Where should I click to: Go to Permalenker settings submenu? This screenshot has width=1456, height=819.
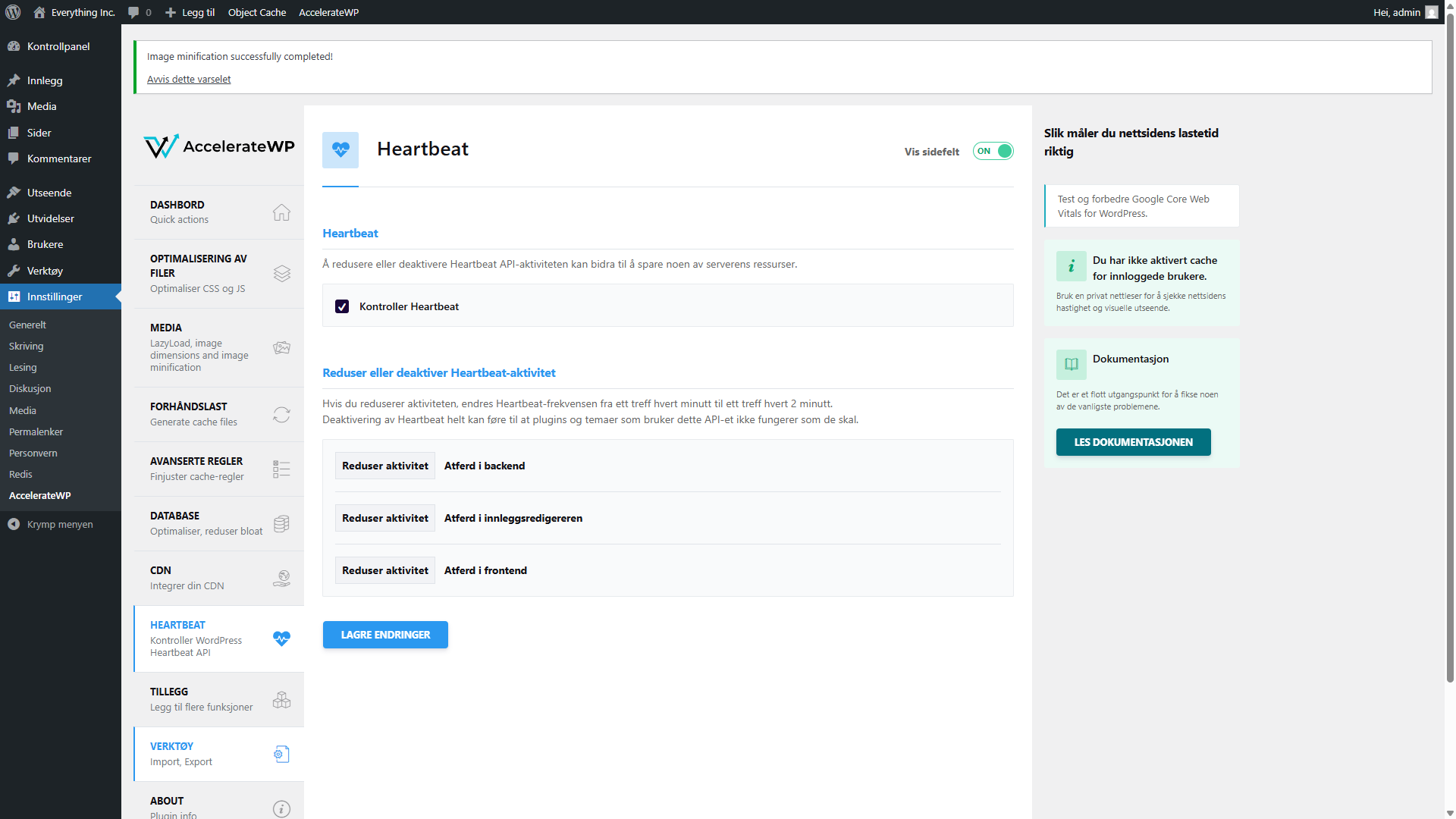click(x=36, y=431)
